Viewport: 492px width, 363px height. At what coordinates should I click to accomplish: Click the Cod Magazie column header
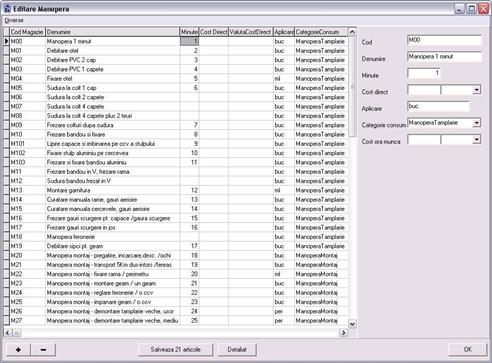(x=27, y=32)
